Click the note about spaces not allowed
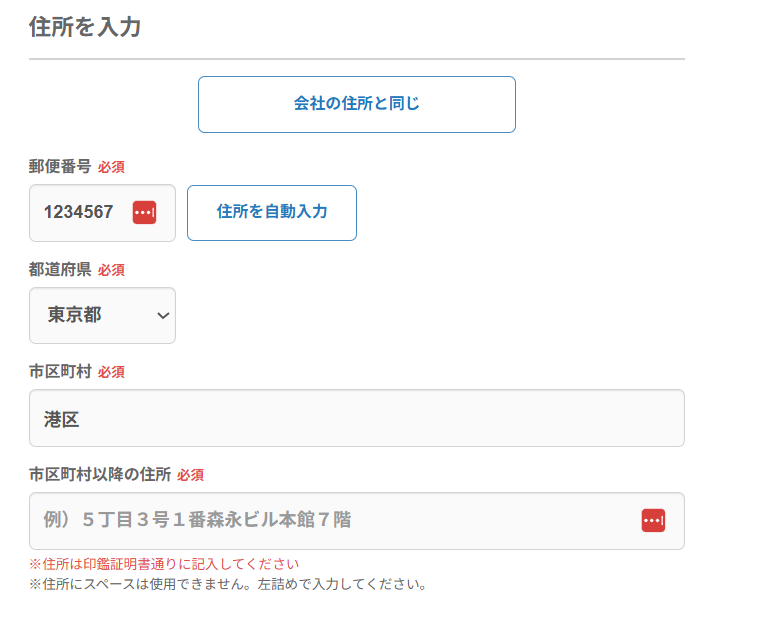Viewport: 757px width, 617px height. 228,584
